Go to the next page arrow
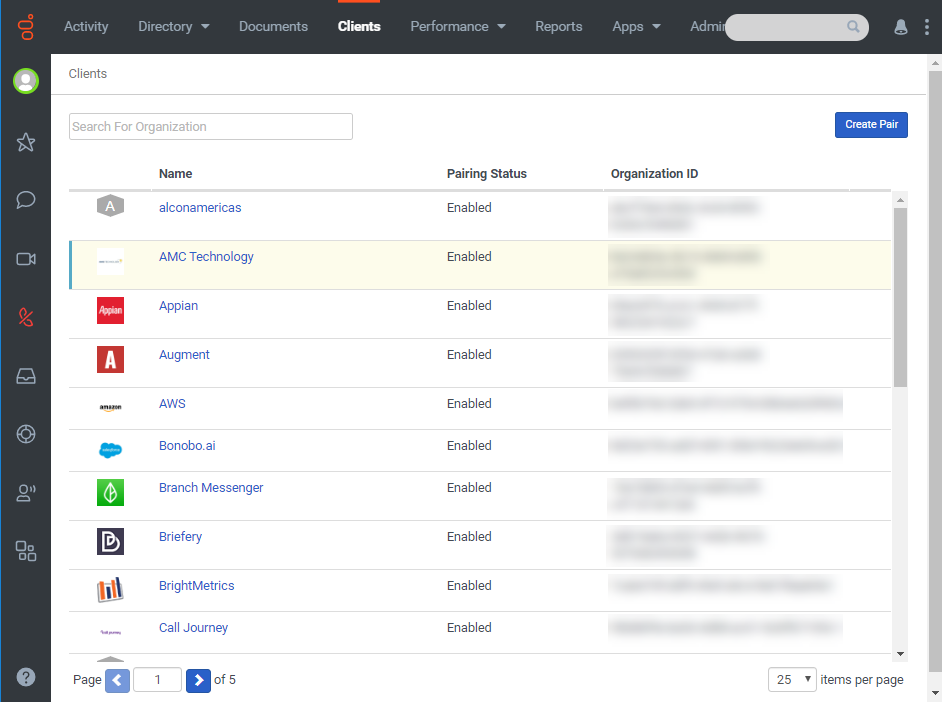Image resolution: width=942 pixels, height=702 pixels. click(198, 680)
